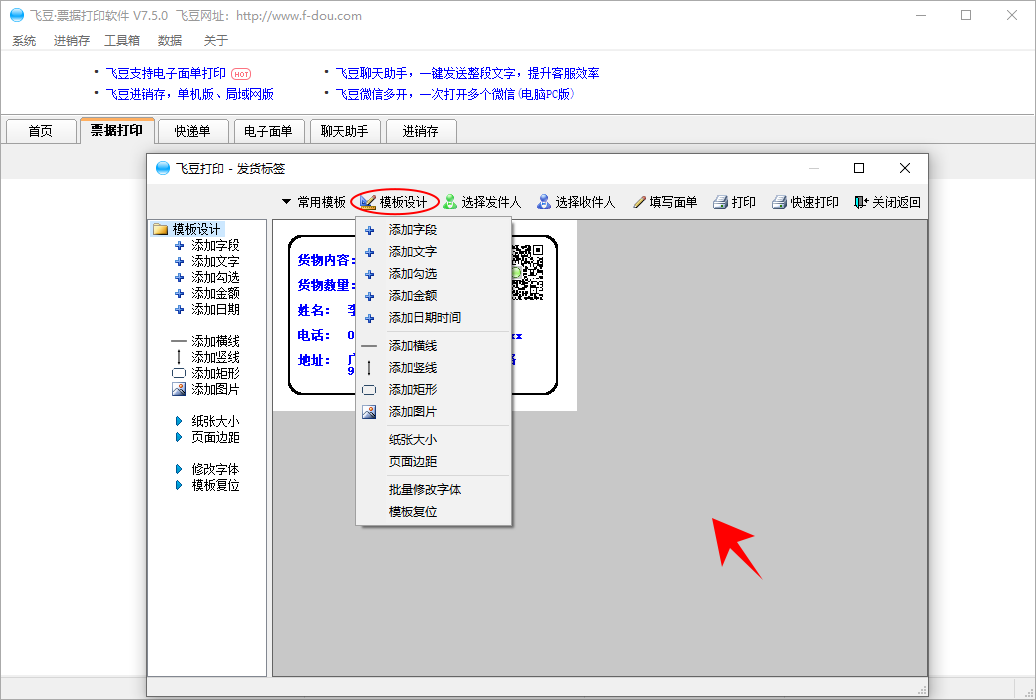Click the QR code on the label template

tap(527, 272)
